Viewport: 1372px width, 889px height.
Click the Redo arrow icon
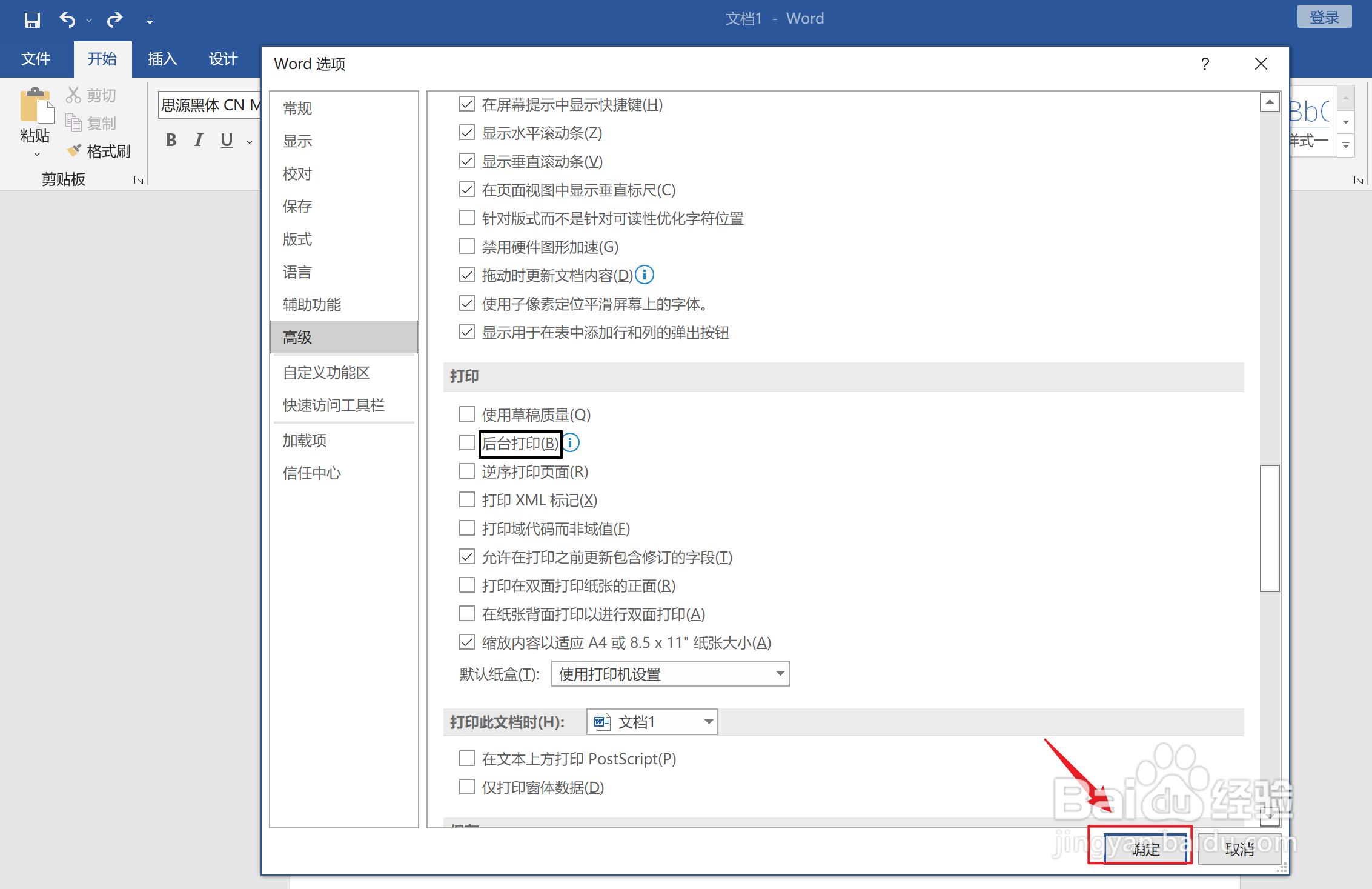[114, 20]
